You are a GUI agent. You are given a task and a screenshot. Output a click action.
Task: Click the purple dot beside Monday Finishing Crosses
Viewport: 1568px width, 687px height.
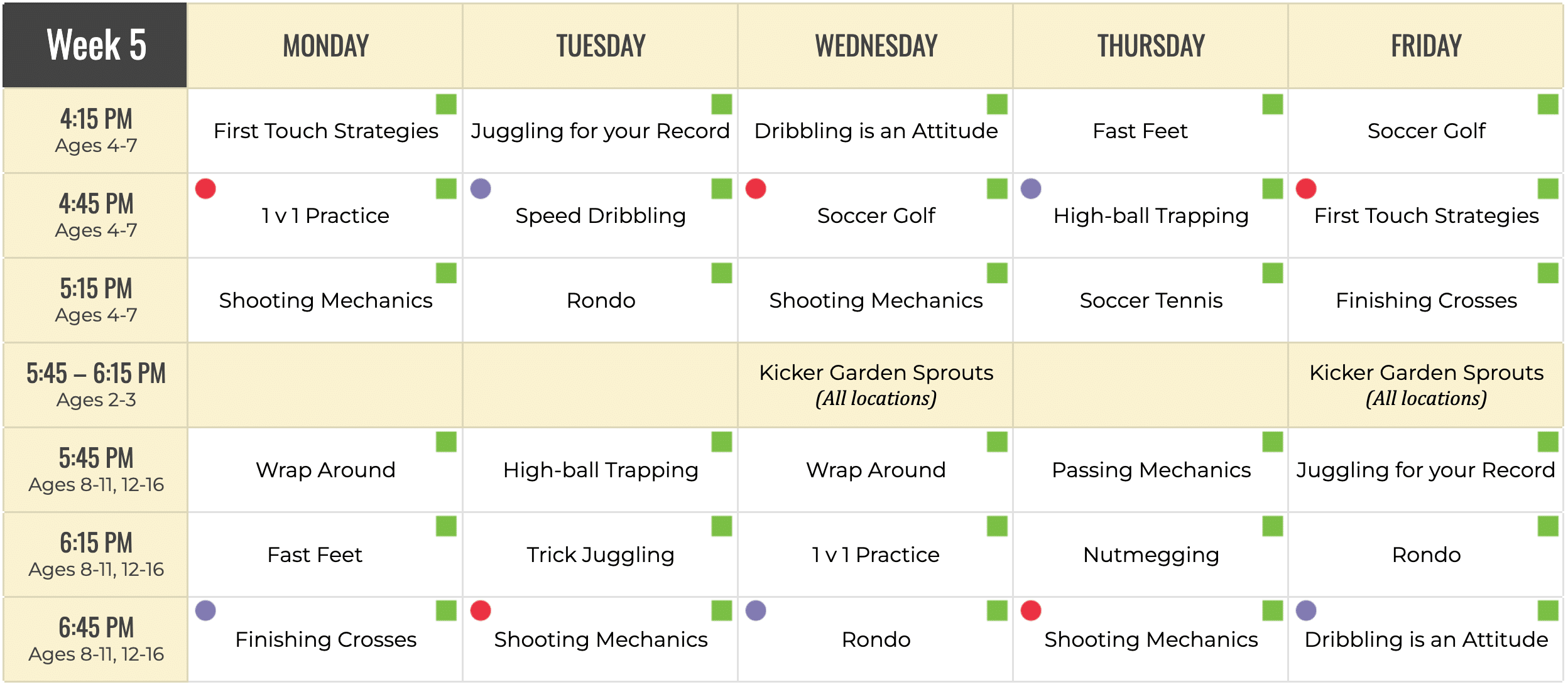point(205,610)
